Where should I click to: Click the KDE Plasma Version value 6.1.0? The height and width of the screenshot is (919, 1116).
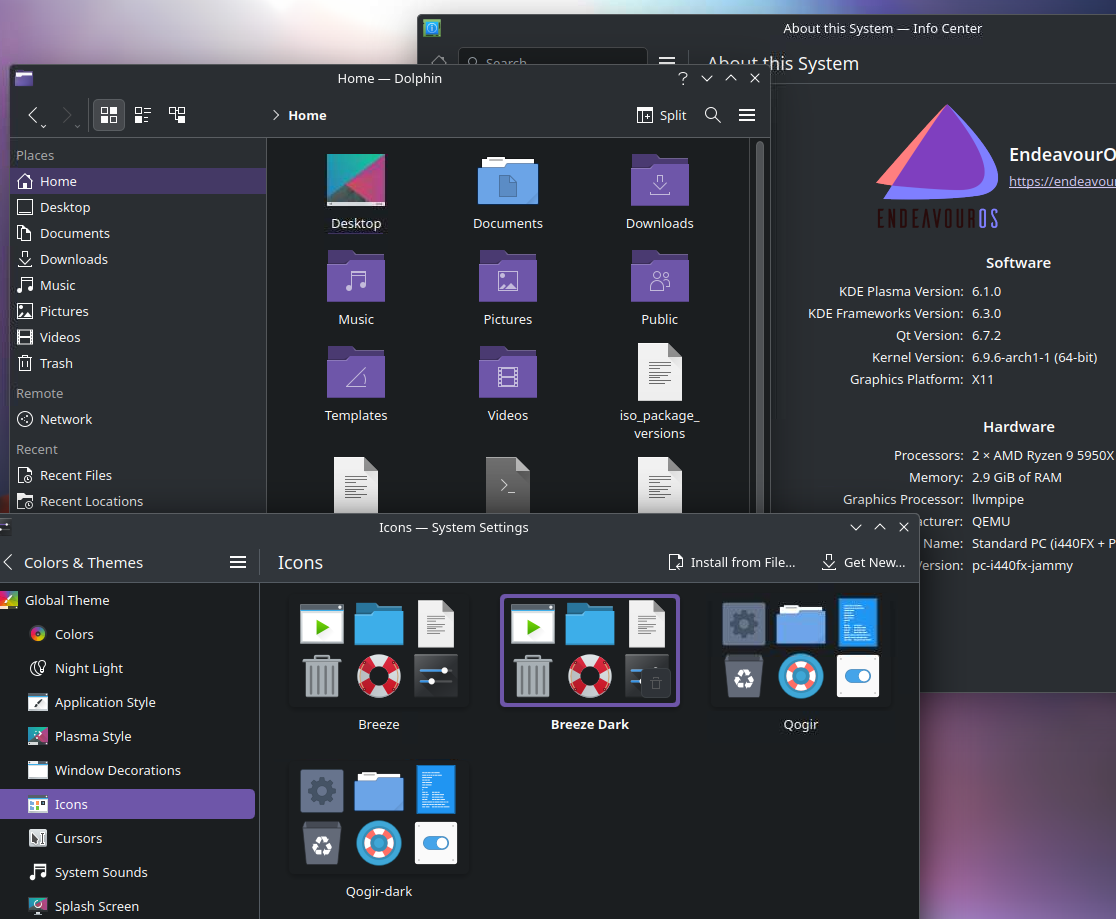click(986, 291)
